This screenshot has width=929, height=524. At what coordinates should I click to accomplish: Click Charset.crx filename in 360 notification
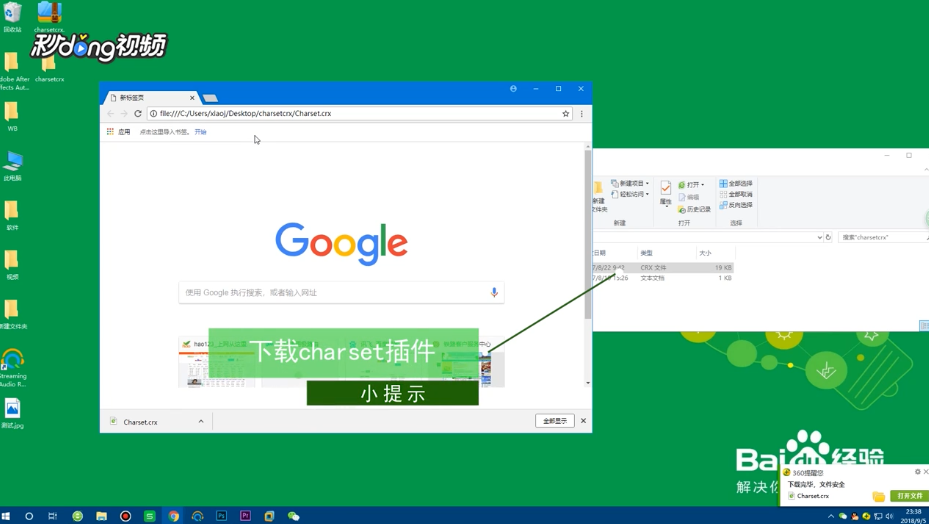click(813, 496)
